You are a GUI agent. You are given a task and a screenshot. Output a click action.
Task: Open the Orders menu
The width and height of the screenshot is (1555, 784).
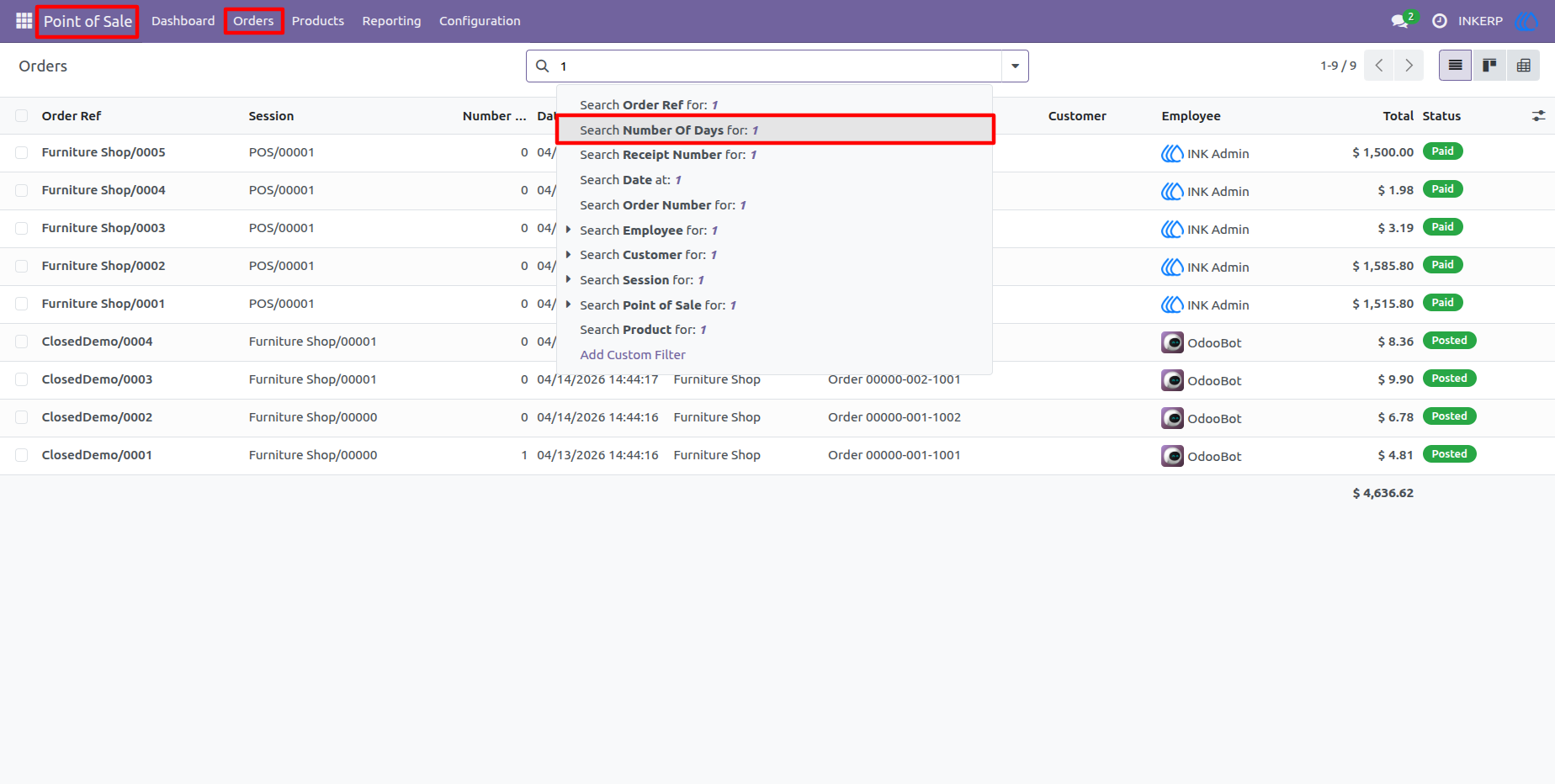(x=253, y=21)
